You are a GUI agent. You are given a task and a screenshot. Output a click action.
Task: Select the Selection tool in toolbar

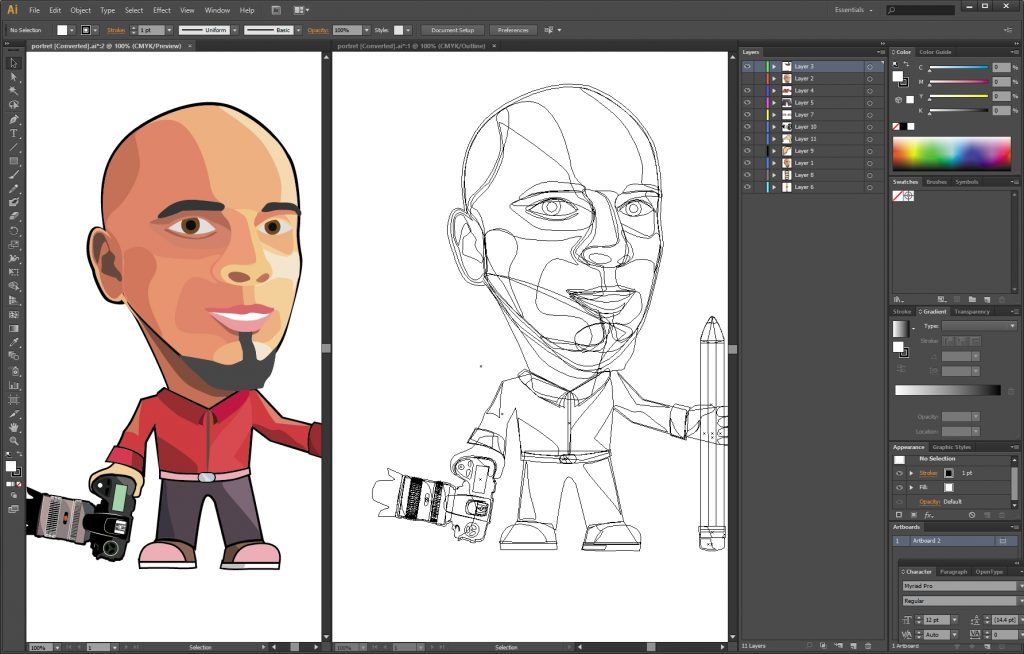[14, 63]
